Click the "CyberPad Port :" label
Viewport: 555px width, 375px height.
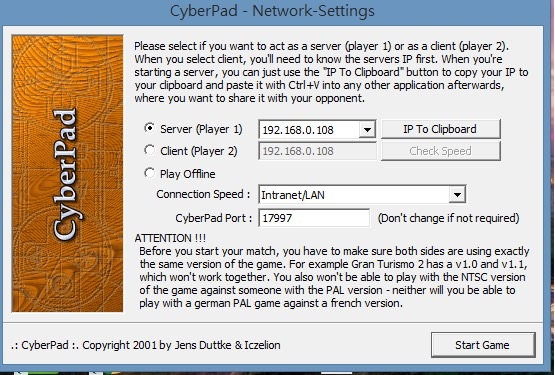click(x=213, y=218)
